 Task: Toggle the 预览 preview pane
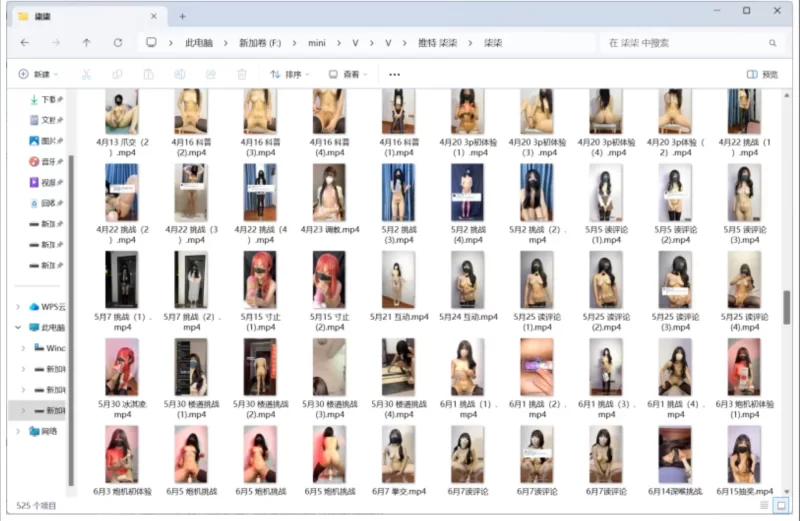[762, 75]
